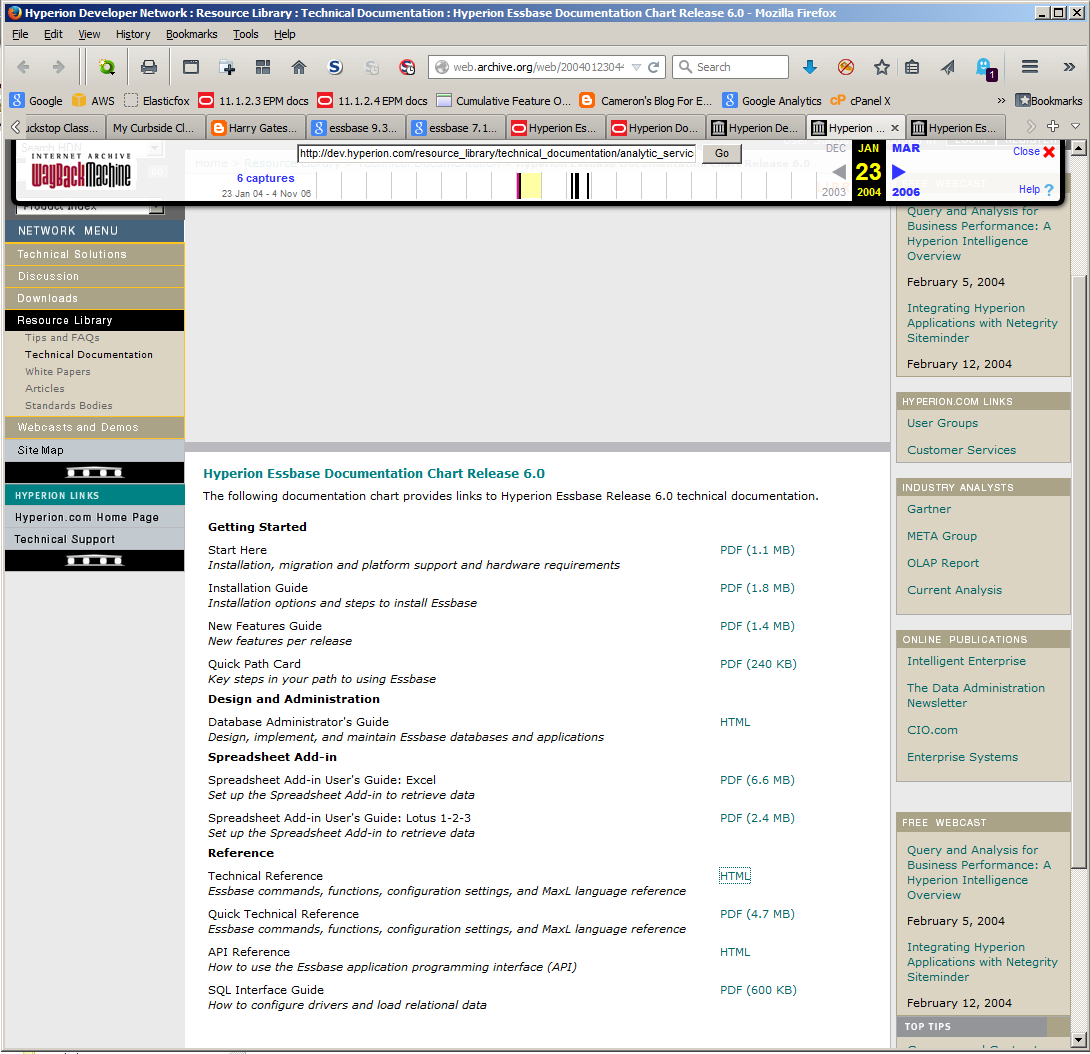Click the Go button in Wayback toolbar
This screenshot has height=1054, width=1090.
coord(722,153)
